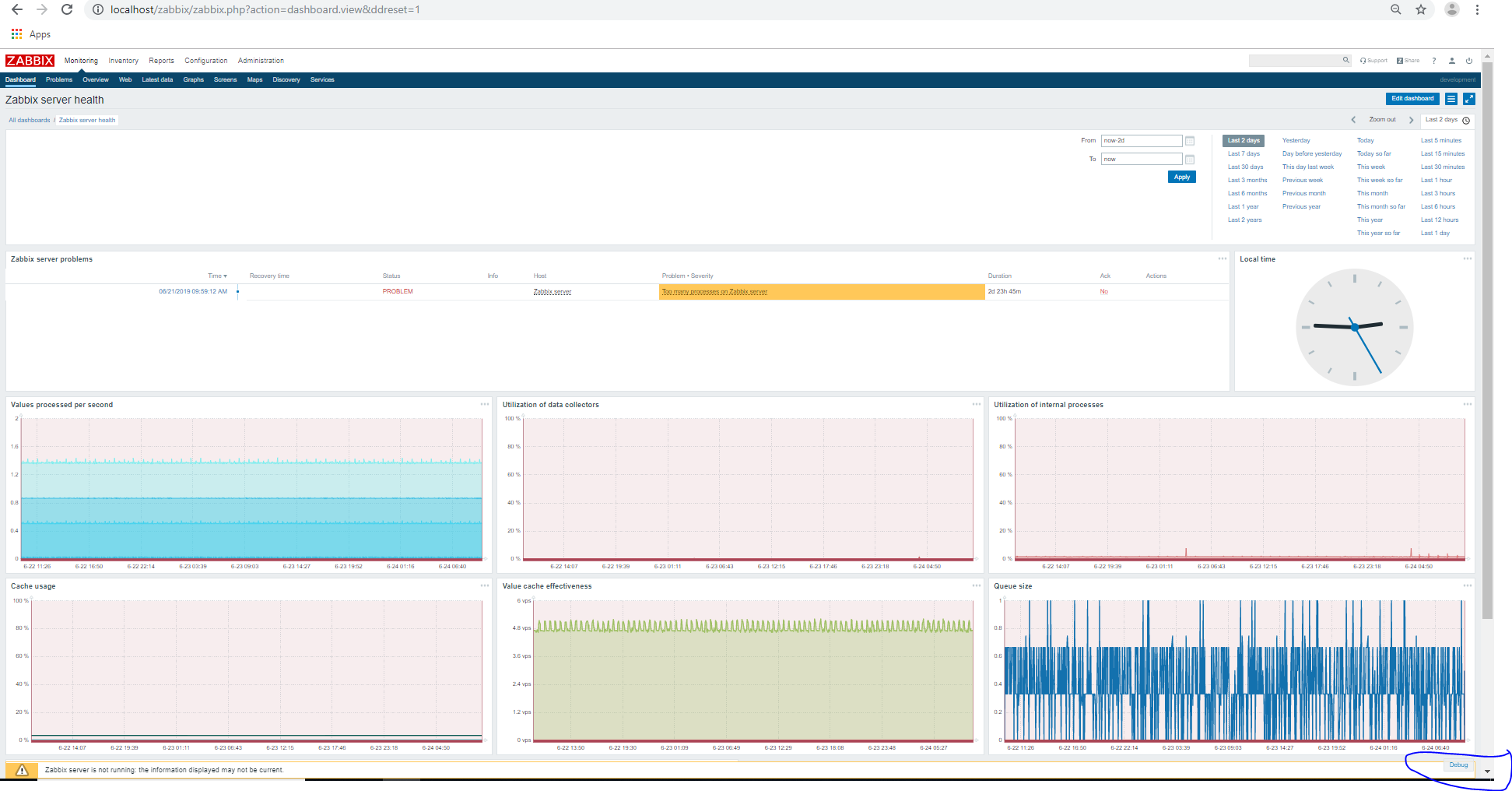This screenshot has height=791, width=1512.
Task: Click the Zabbix server host link
Action: click(553, 291)
